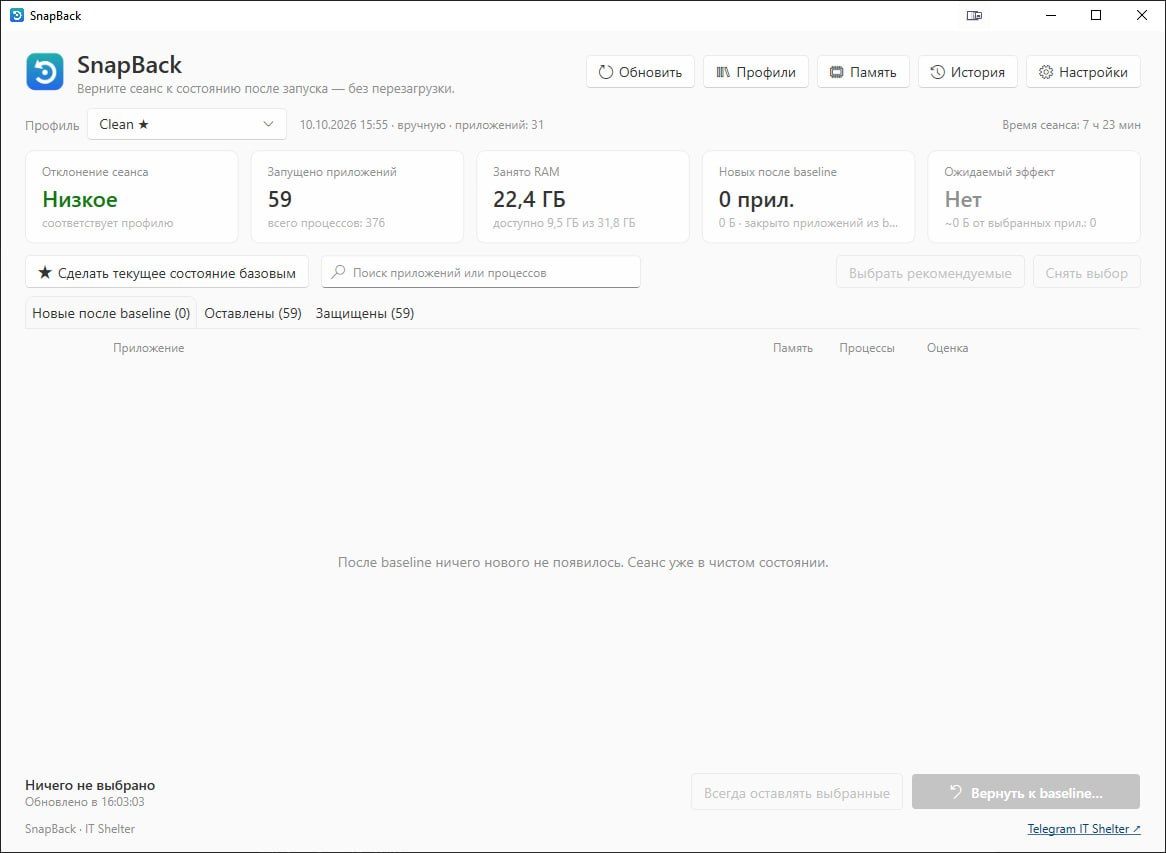The image size is (1166, 853).
Task: Click the Запущено приложений card
Action: click(x=358, y=197)
